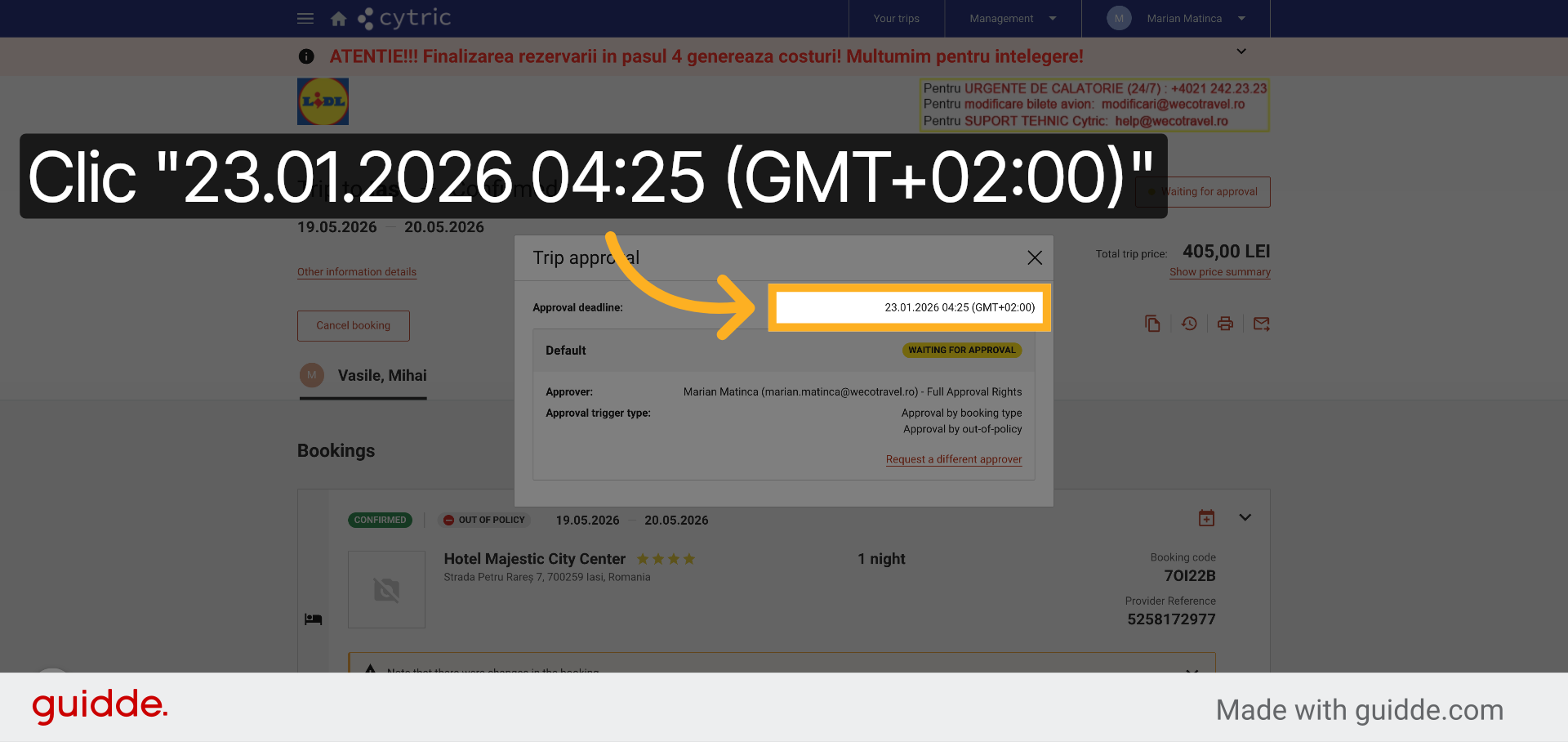Open Your trips menu item

click(896, 18)
